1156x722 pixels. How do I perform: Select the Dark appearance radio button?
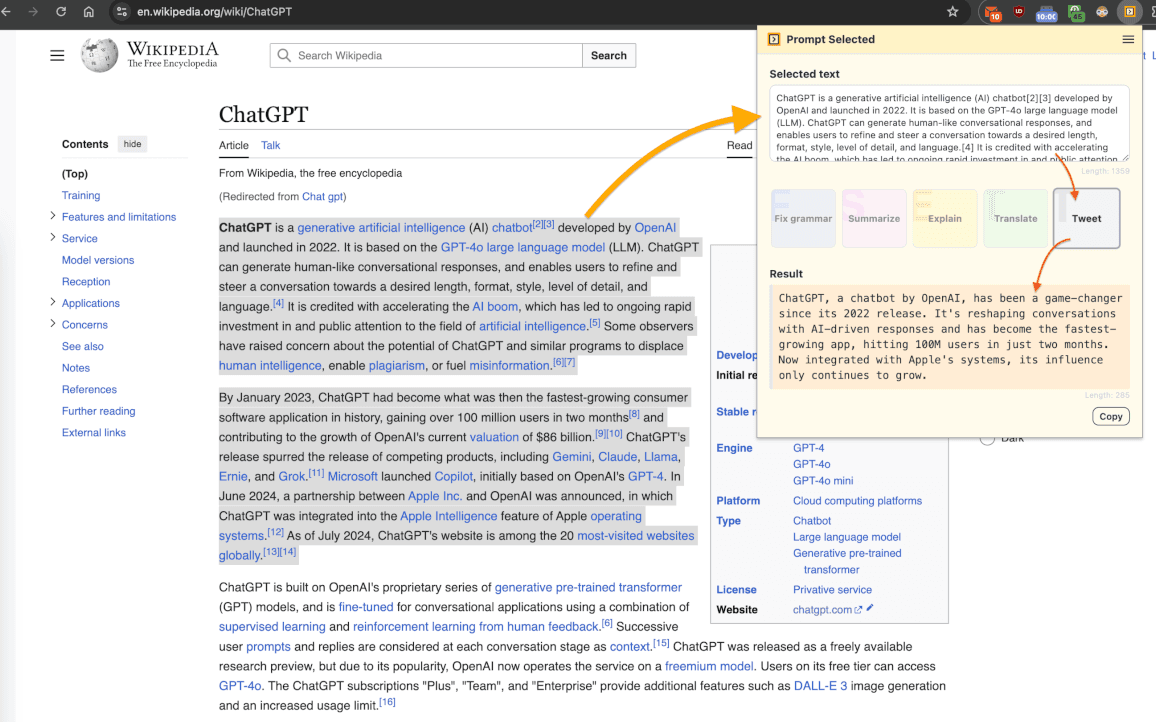click(987, 437)
